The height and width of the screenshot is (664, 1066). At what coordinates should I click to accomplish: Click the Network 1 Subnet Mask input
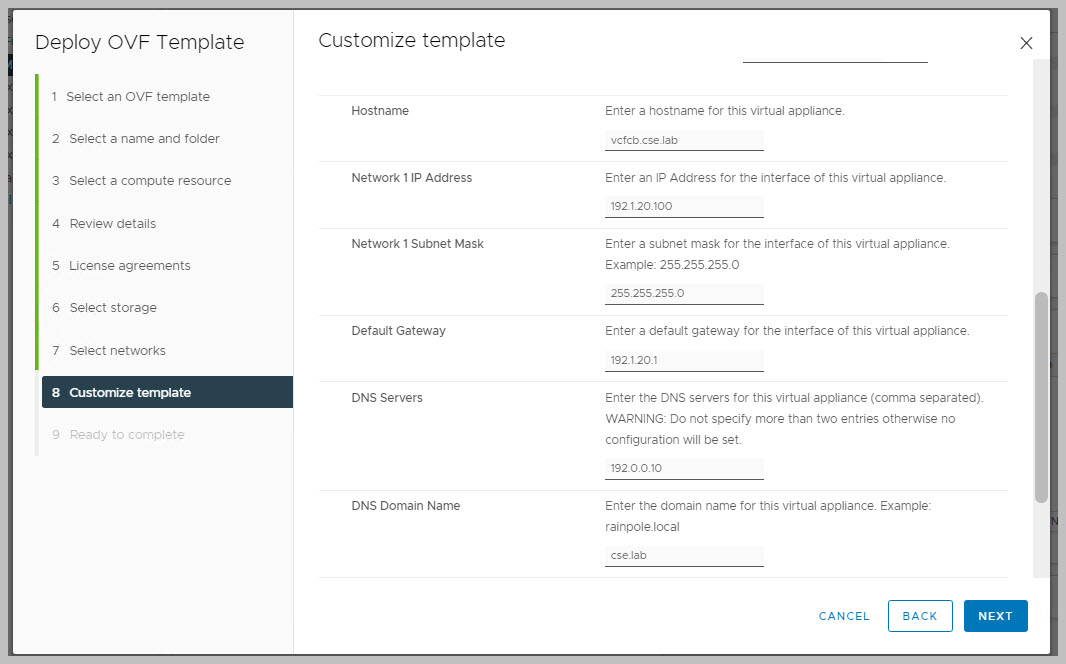point(684,294)
